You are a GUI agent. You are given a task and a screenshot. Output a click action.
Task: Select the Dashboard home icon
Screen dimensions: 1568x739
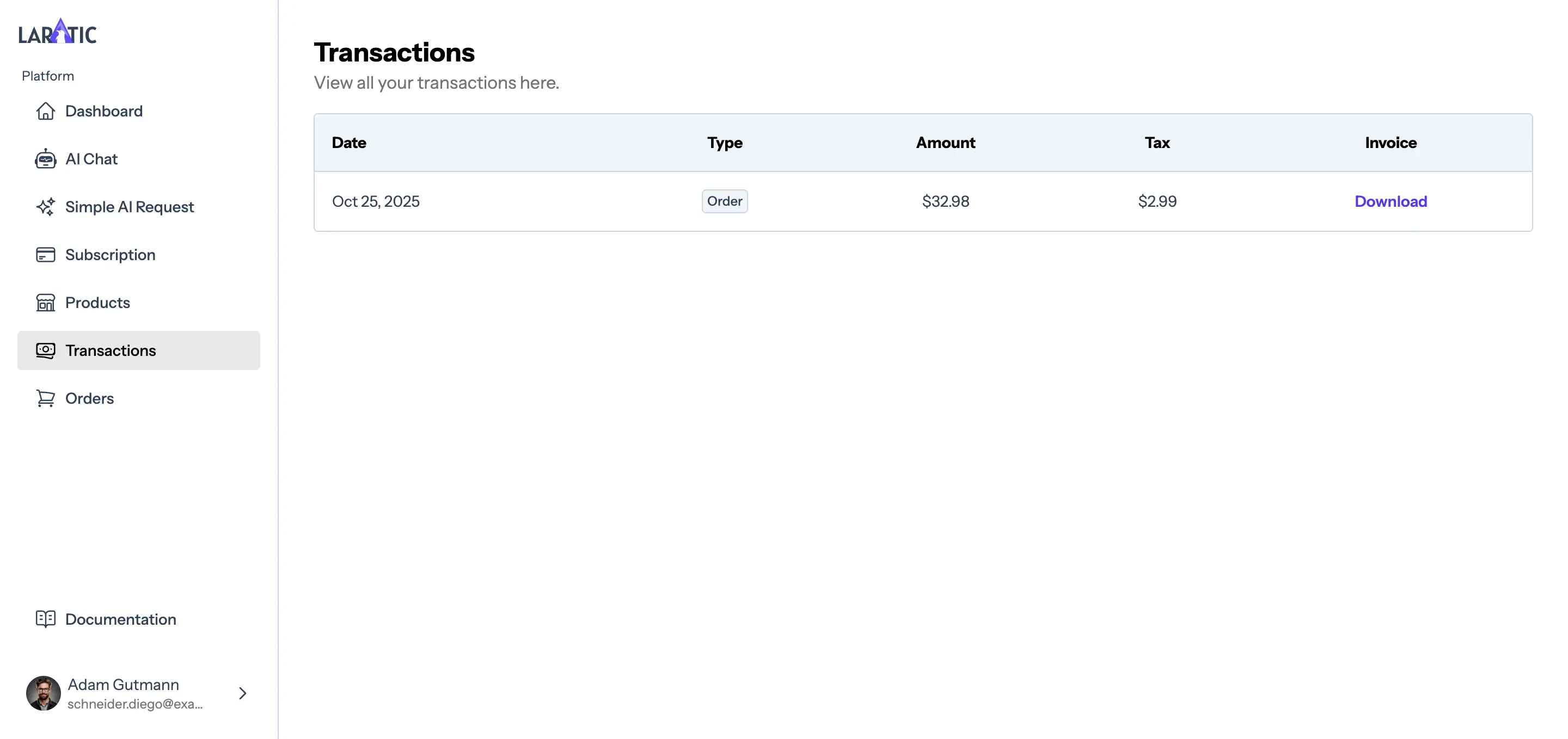pos(45,110)
